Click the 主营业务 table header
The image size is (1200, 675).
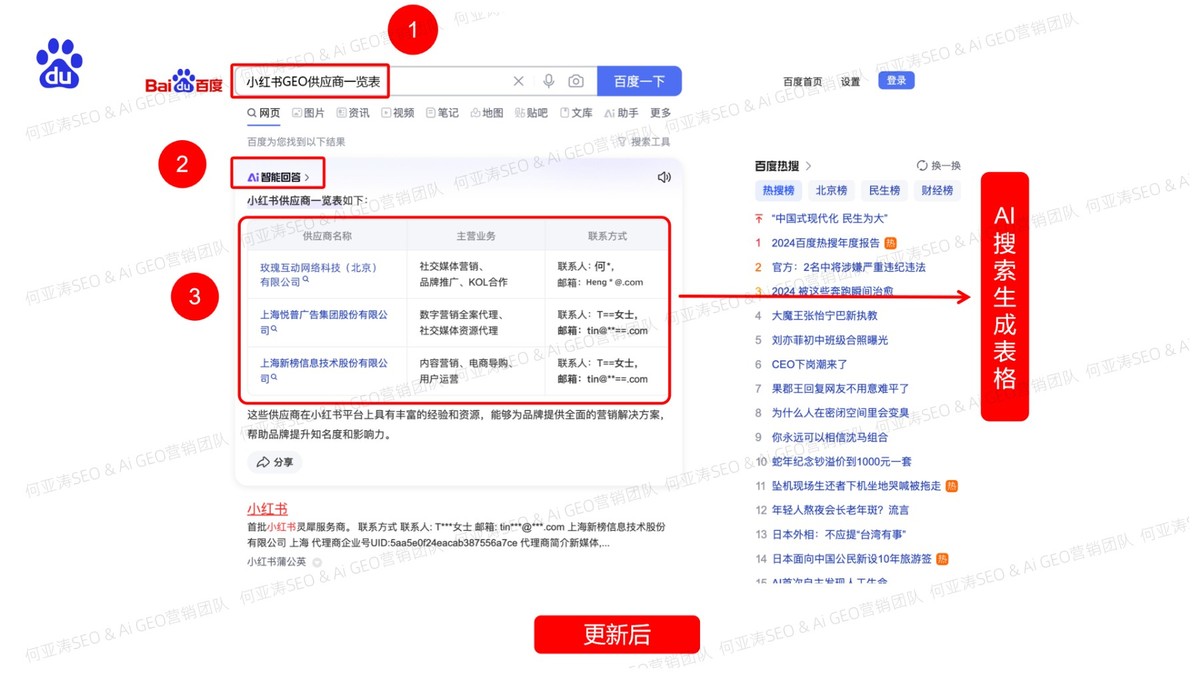click(x=476, y=236)
